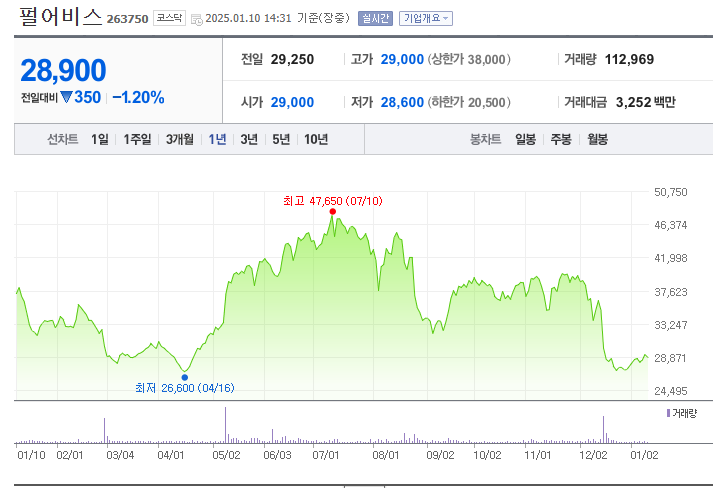Click the stock code 263750
This screenshot has height=488, width=713.
point(127,19)
